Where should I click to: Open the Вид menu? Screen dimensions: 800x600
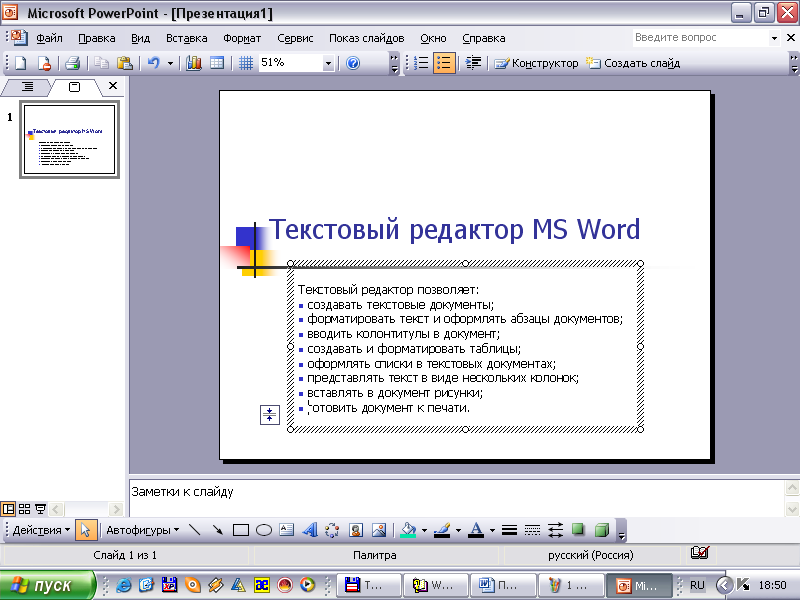tap(140, 38)
